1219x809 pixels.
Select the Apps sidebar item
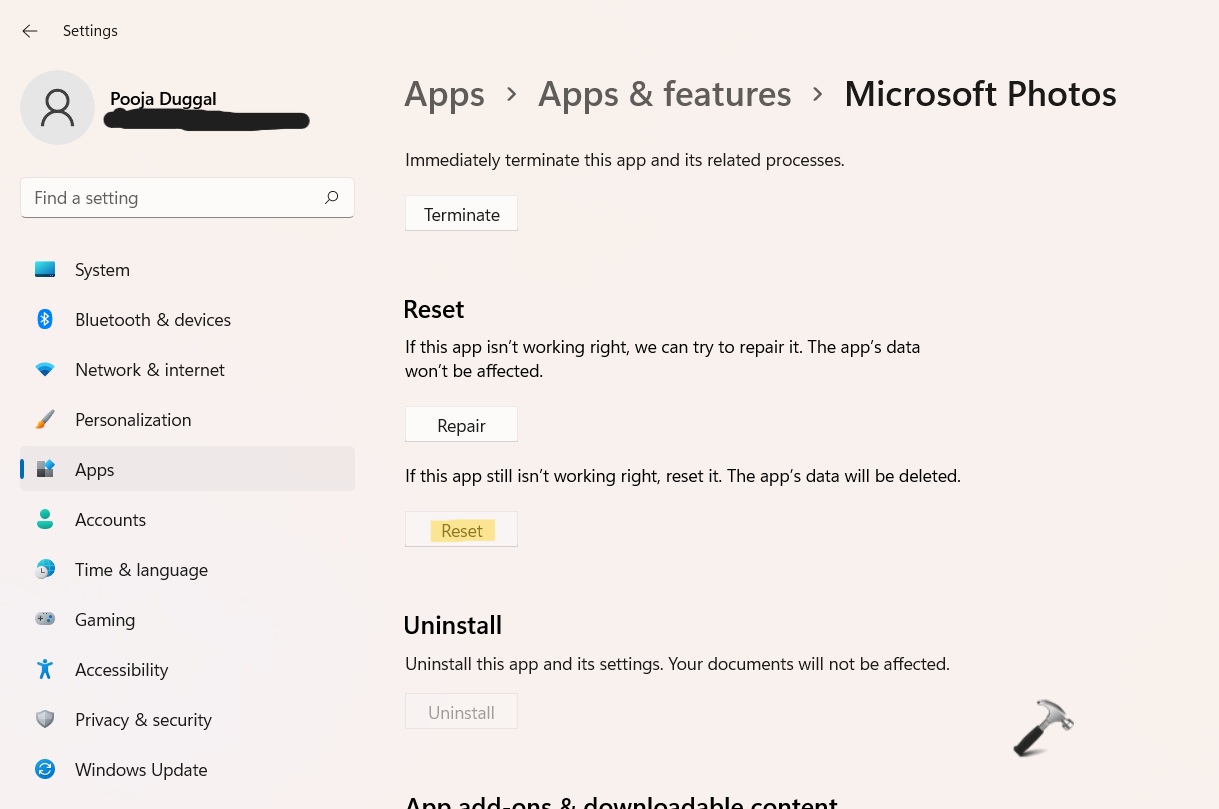(95, 470)
